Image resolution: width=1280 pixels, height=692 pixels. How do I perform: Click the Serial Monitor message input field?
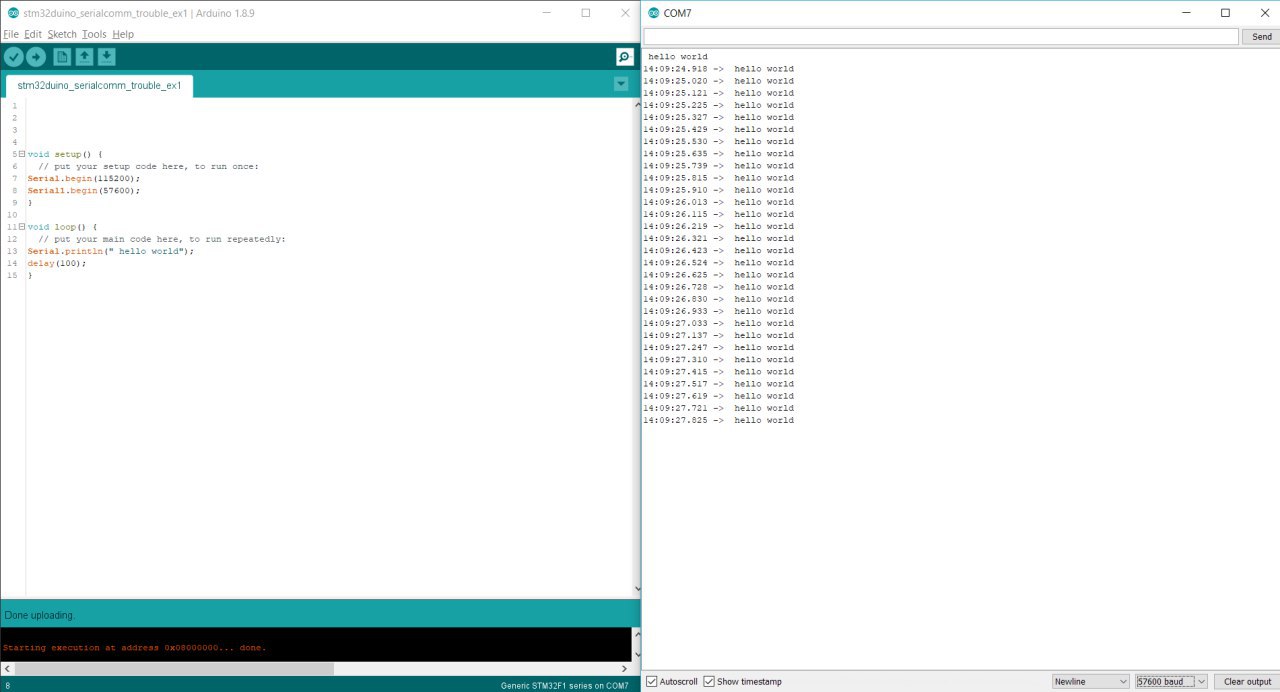tap(940, 35)
